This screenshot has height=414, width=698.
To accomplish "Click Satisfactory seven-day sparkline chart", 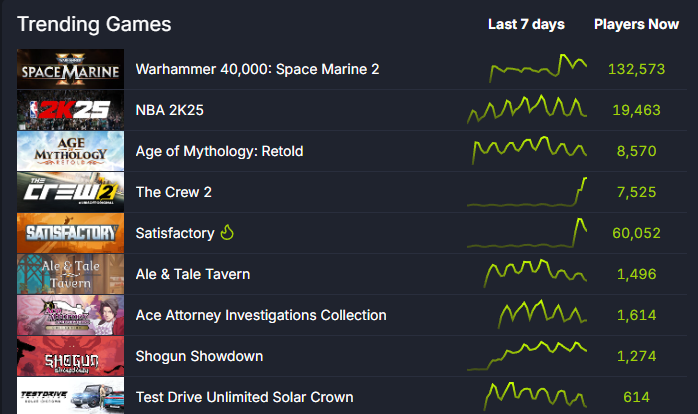I will (527, 232).
